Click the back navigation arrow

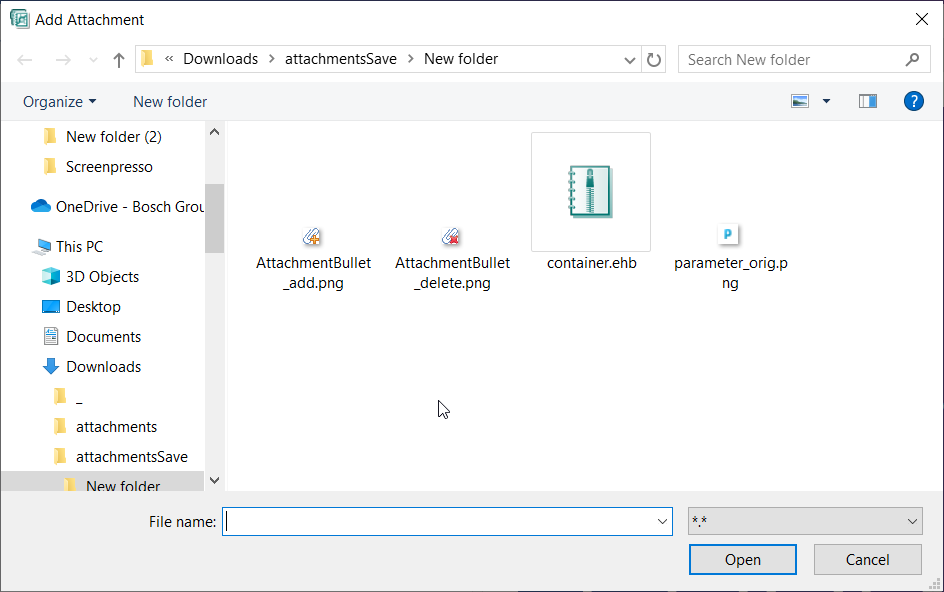coord(24,60)
